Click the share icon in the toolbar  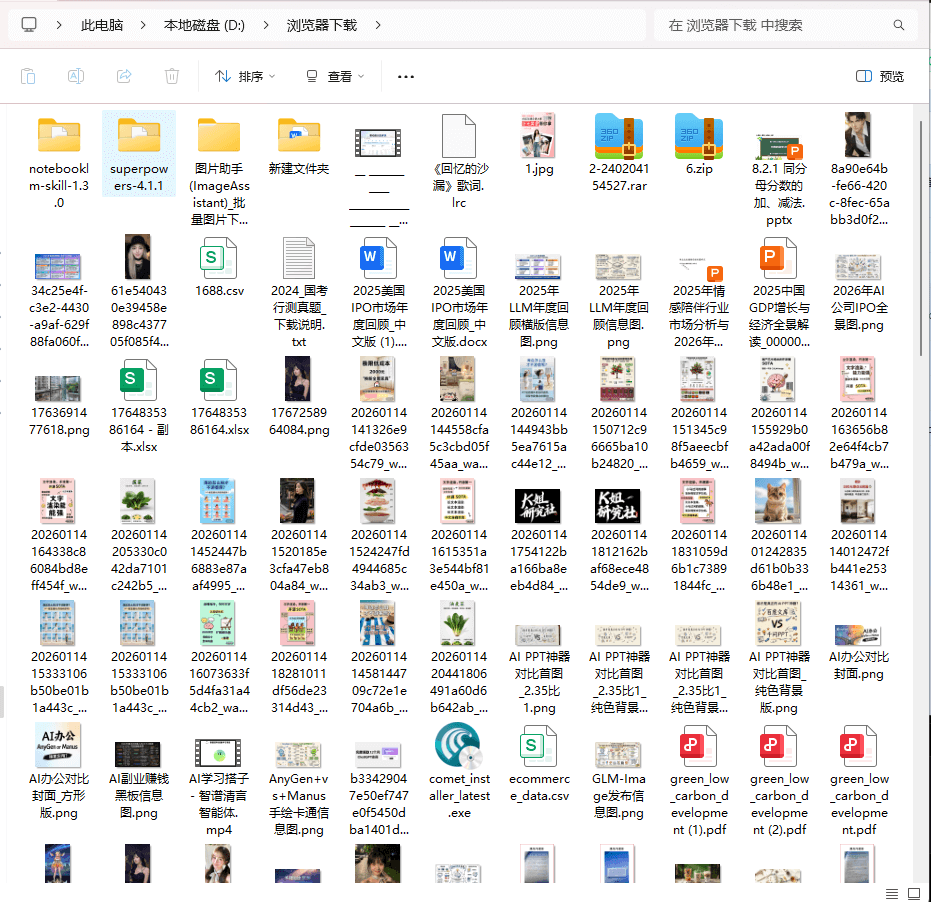tap(124, 76)
